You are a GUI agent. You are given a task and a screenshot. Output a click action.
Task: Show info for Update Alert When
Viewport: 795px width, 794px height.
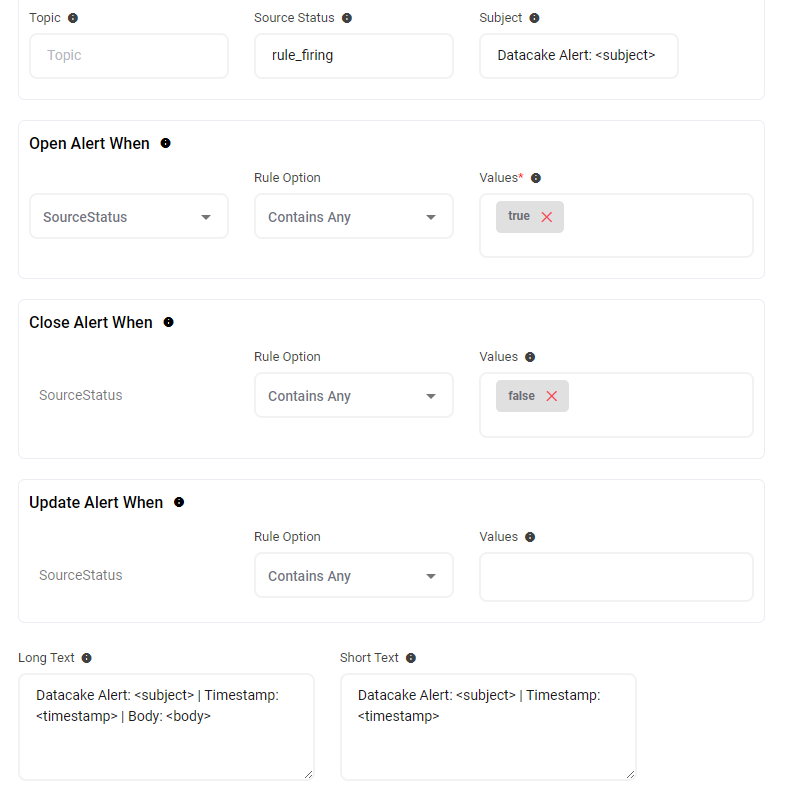pos(179,502)
